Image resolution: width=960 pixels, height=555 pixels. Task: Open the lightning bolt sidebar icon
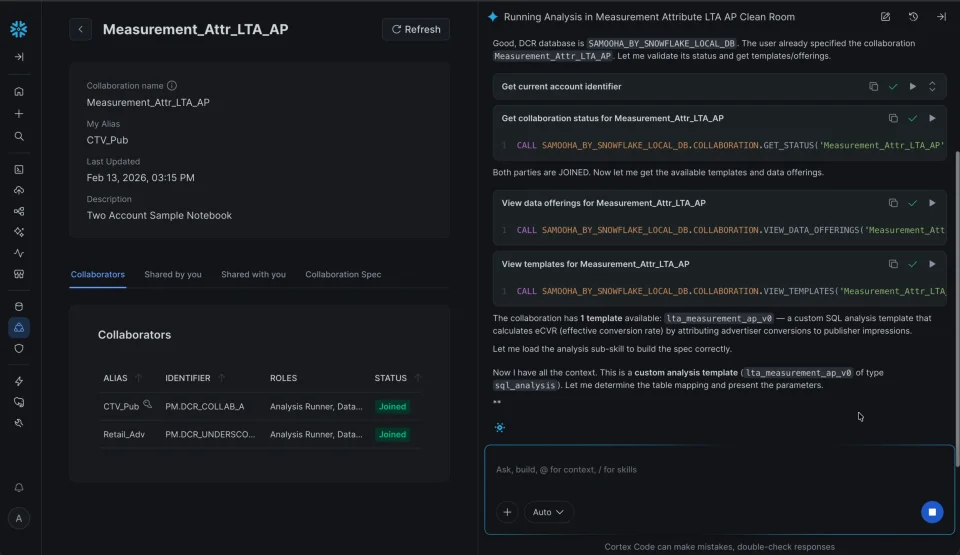click(19, 382)
